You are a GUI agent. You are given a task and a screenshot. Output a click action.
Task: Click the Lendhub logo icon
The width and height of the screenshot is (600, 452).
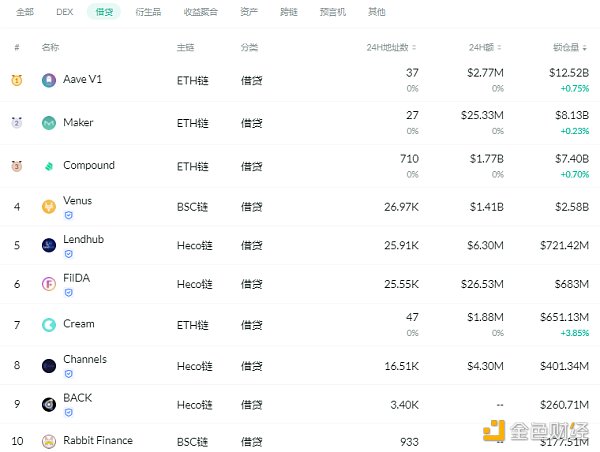[x=49, y=245]
